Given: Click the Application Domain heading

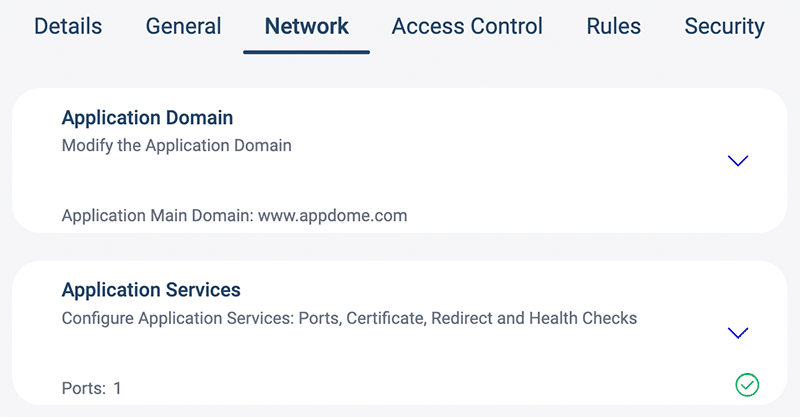Looking at the screenshot, I should point(147,118).
